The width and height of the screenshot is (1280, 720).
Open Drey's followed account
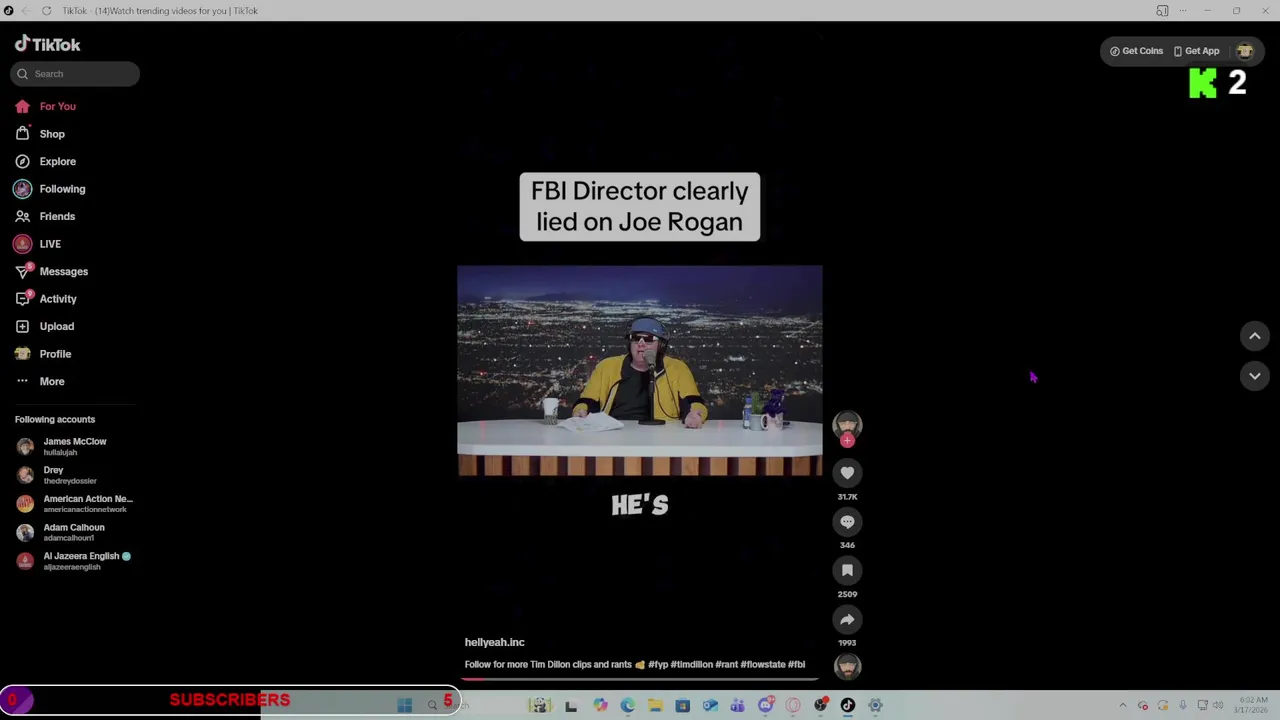[75, 475]
